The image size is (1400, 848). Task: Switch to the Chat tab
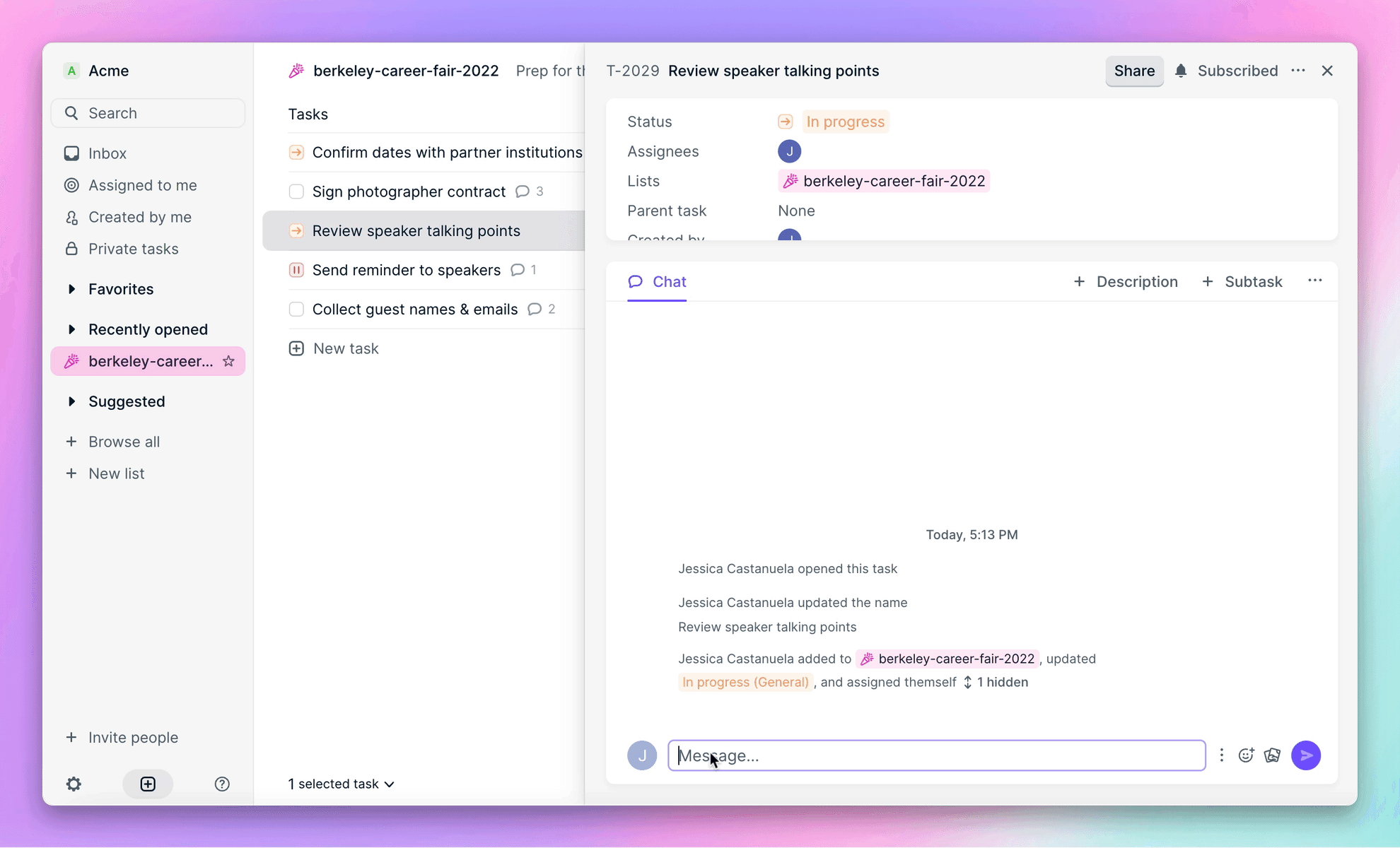pos(657,282)
